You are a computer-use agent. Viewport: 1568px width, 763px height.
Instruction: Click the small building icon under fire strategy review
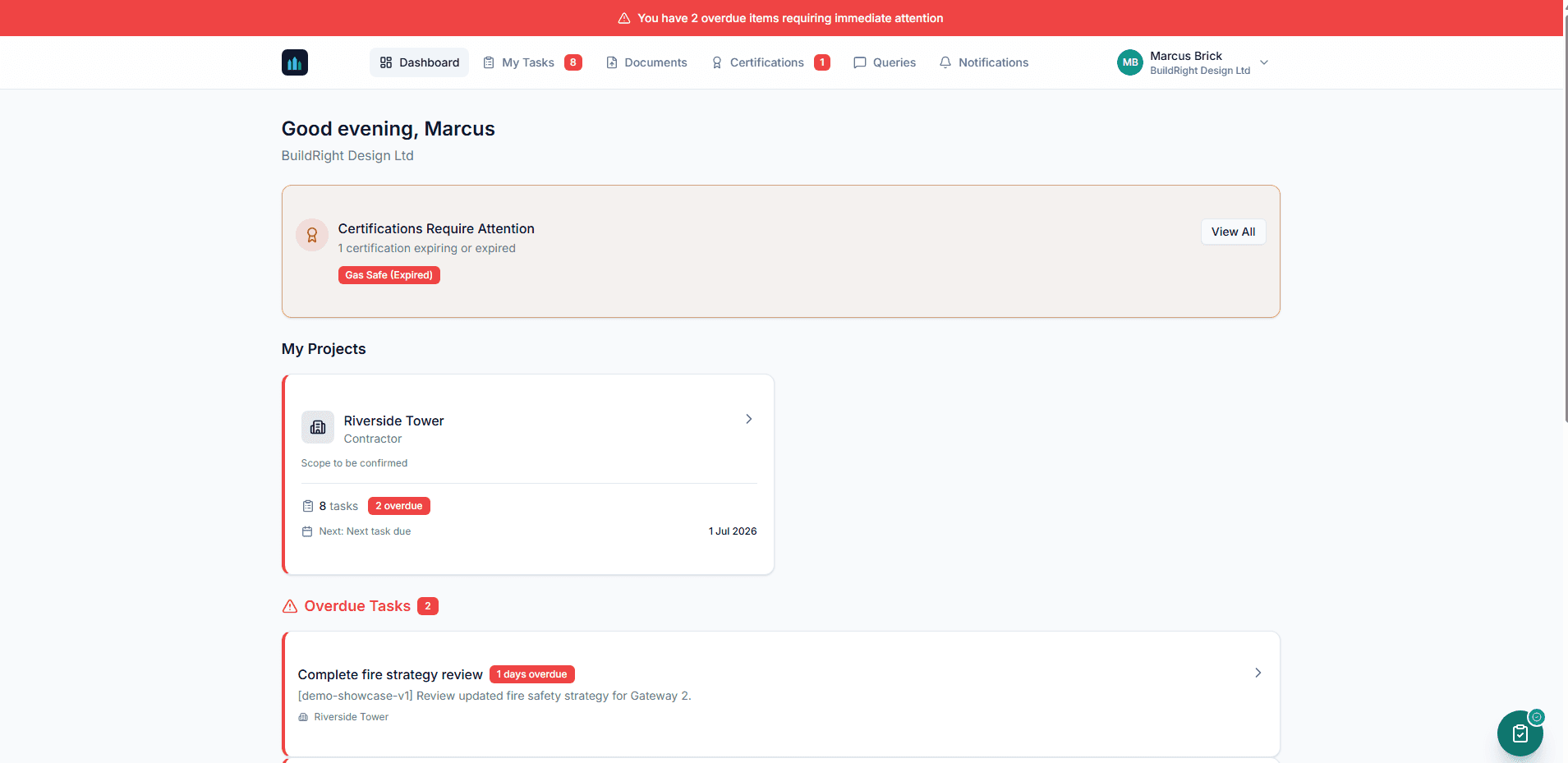(x=303, y=717)
